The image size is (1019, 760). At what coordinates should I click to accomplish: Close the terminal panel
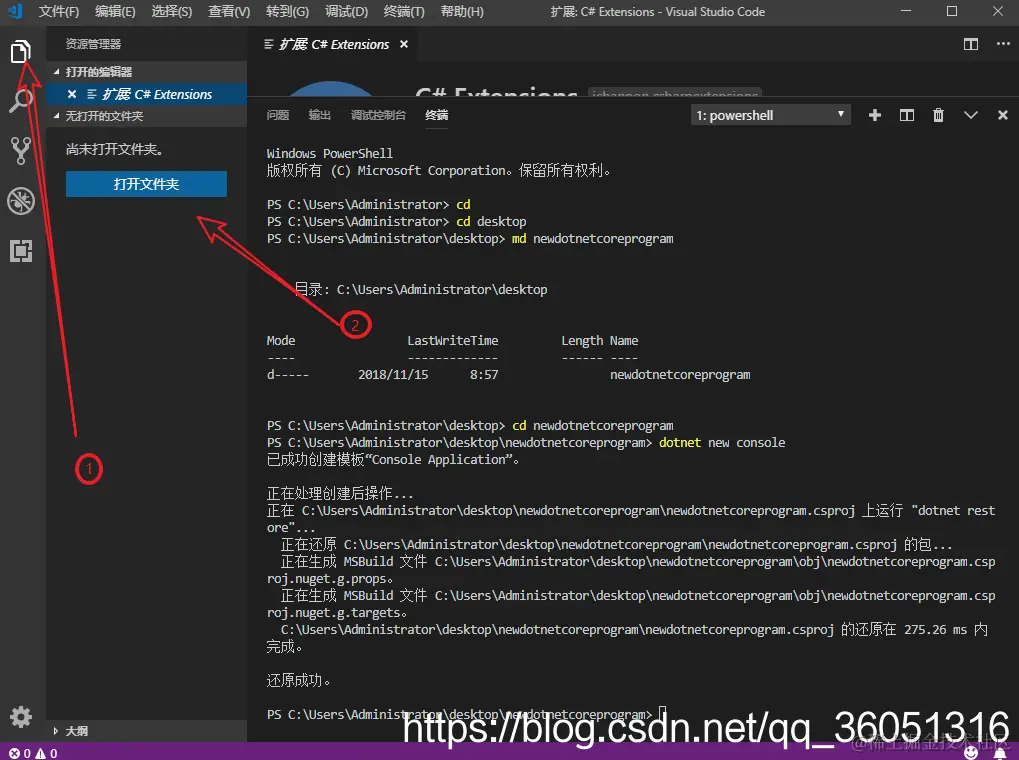point(1003,115)
